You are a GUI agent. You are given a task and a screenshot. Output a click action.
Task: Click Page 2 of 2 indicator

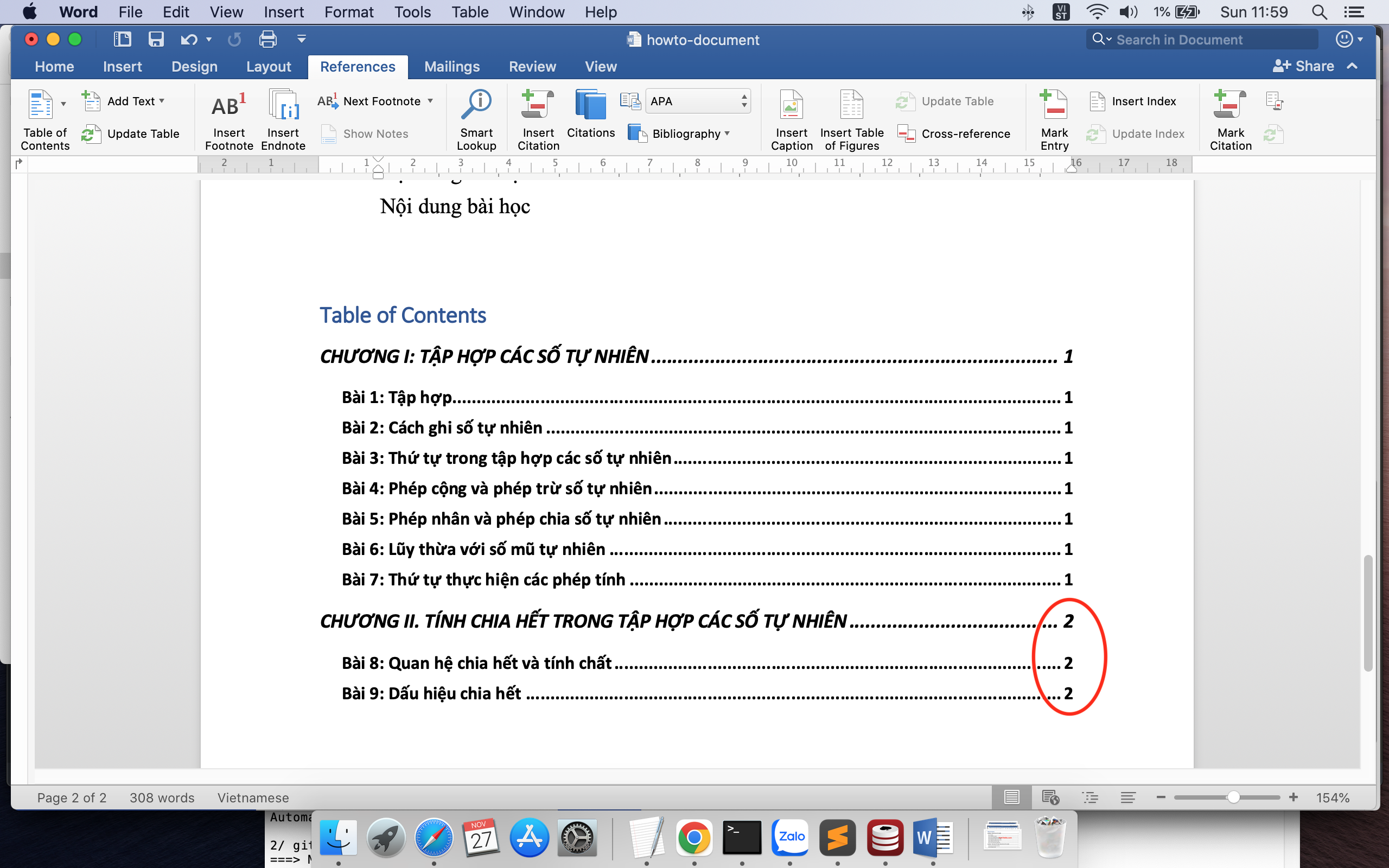[72, 797]
